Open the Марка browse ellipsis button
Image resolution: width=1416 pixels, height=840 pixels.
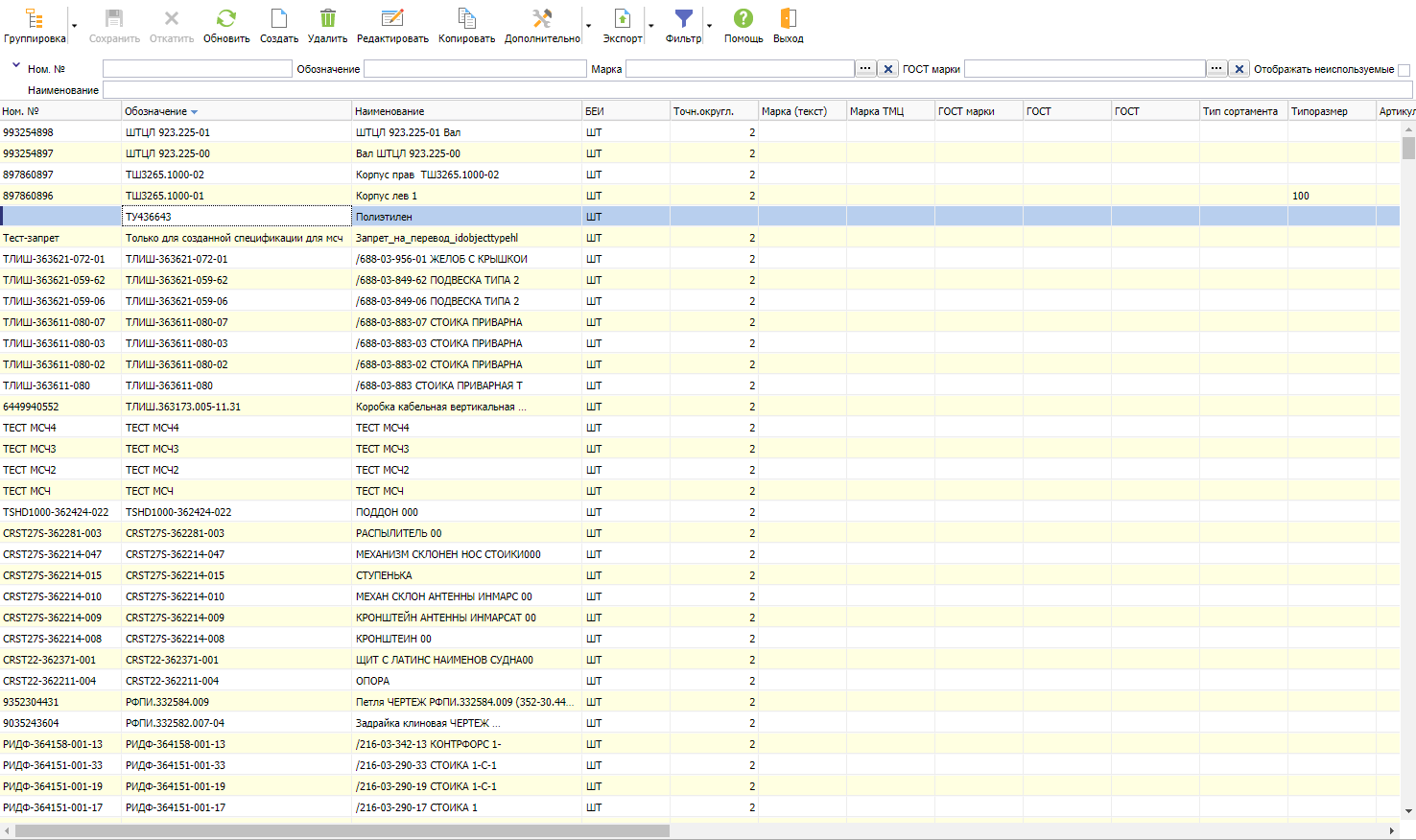(865, 69)
